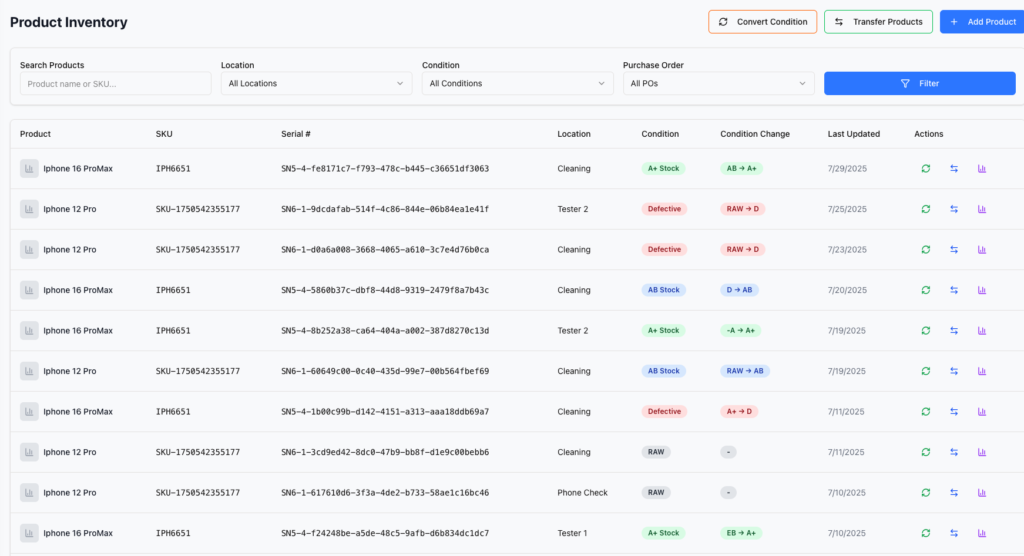Image resolution: width=1024 pixels, height=556 pixels.
Task: Click the Phone Check location cell
Action: pos(583,493)
